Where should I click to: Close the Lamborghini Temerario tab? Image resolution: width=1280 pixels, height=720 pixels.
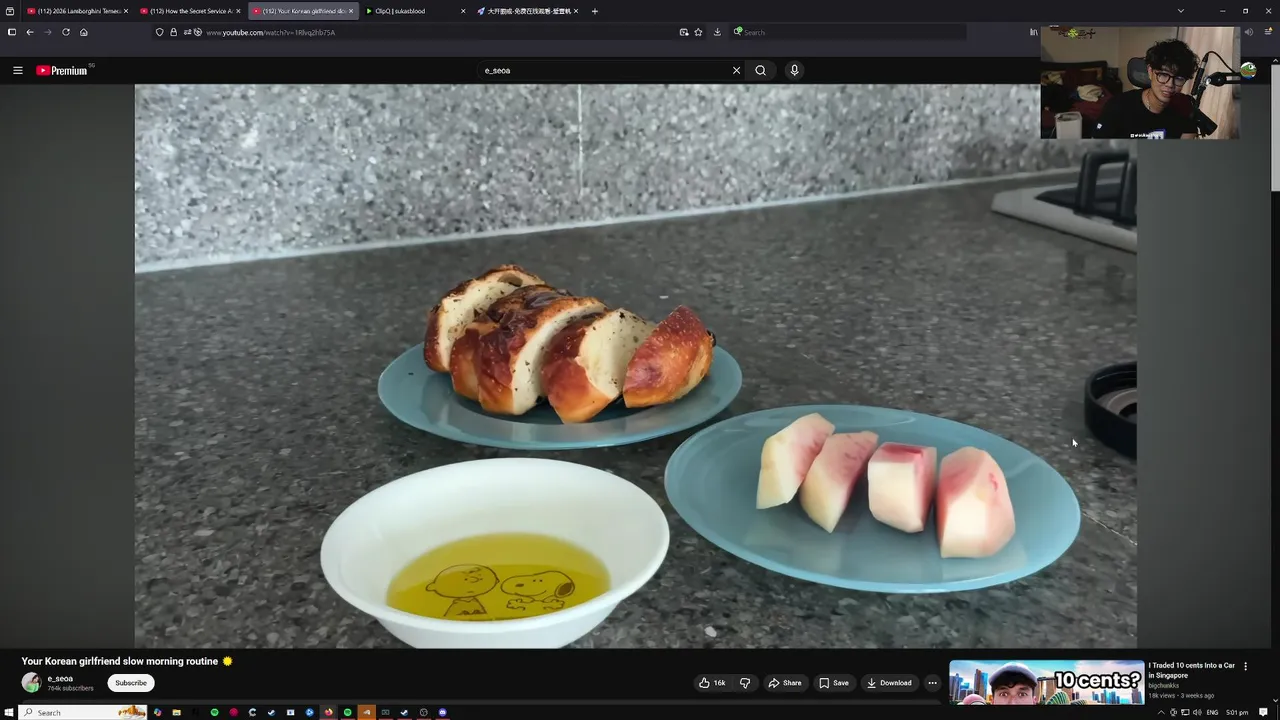tap(125, 11)
